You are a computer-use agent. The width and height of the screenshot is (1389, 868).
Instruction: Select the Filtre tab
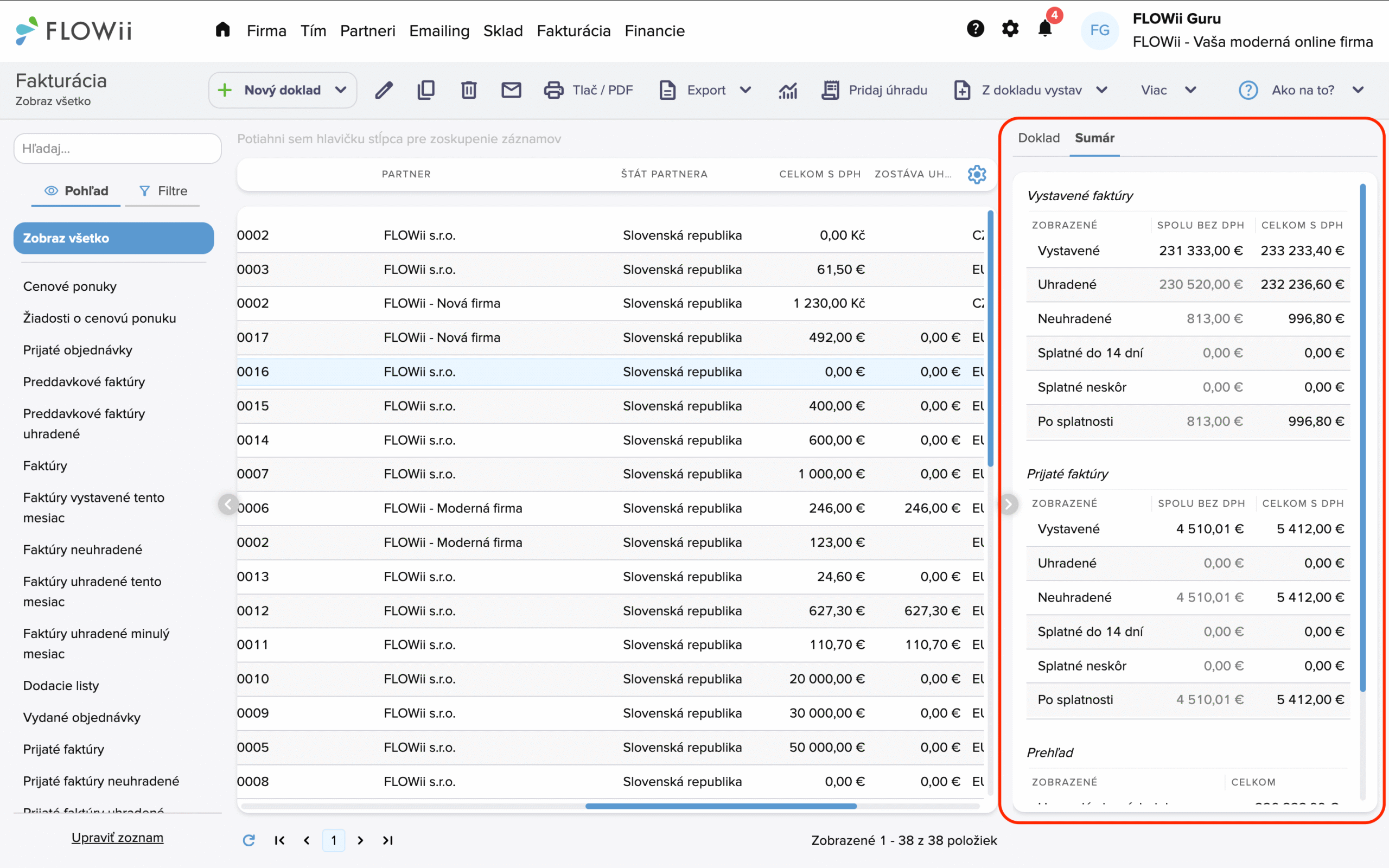pos(163,190)
